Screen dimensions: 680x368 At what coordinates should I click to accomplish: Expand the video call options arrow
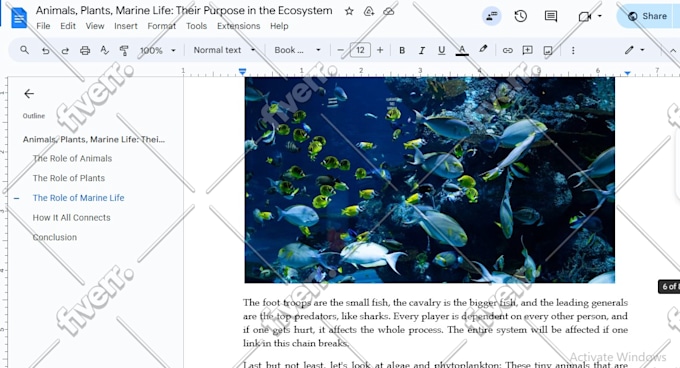[600, 16]
